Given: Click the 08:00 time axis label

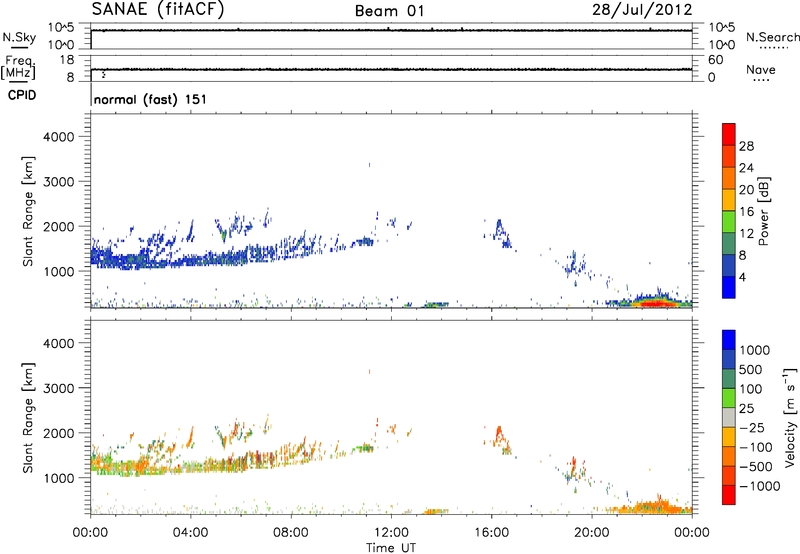Looking at the screenshot, I should [x=291, y=533].
